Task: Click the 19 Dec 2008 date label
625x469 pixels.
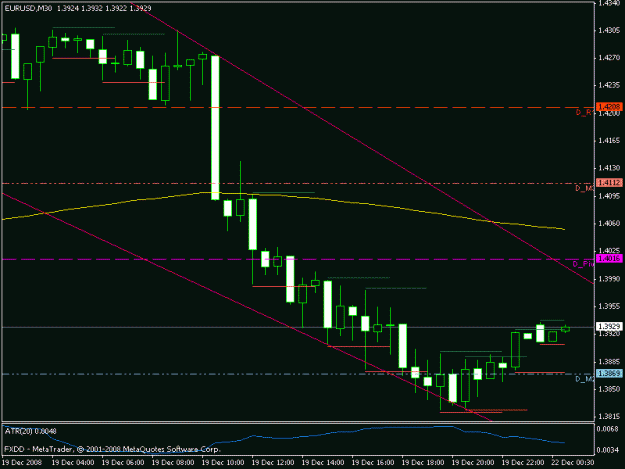Action: [22, 463]
